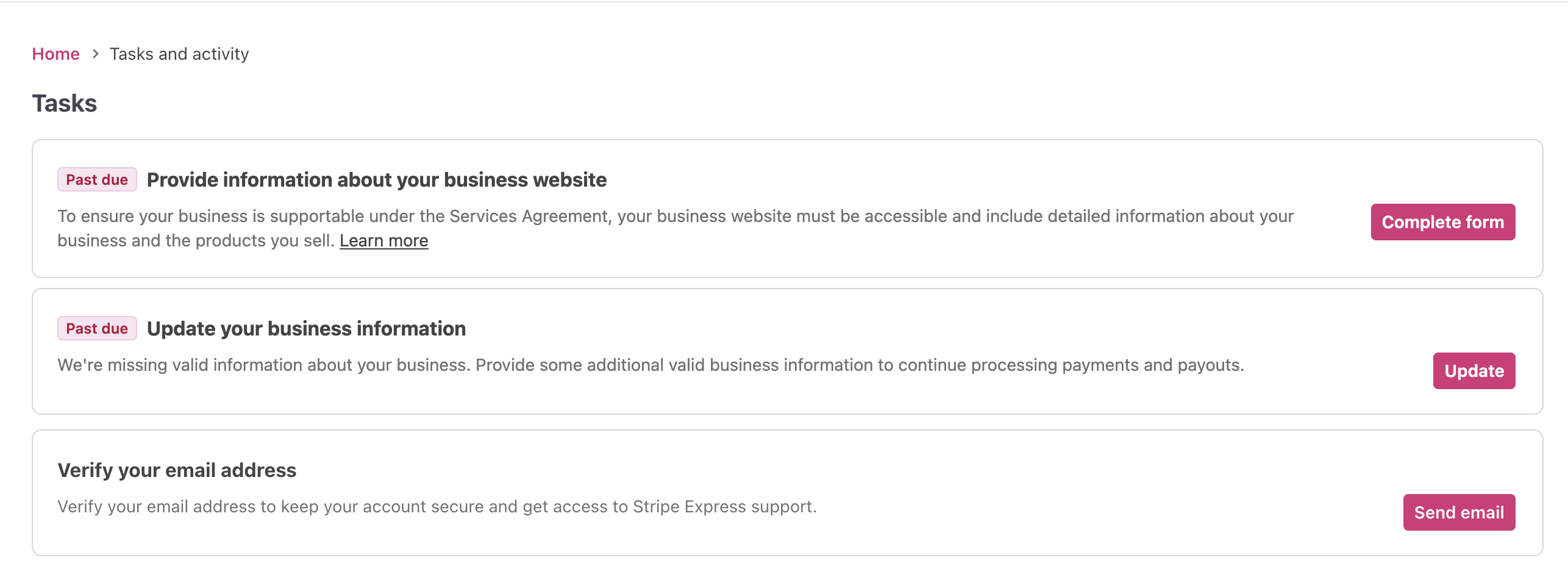This screenshot has height=588, width=1568.
Task: Go to Home via breadcrumb link
Action: coord(55,54)
